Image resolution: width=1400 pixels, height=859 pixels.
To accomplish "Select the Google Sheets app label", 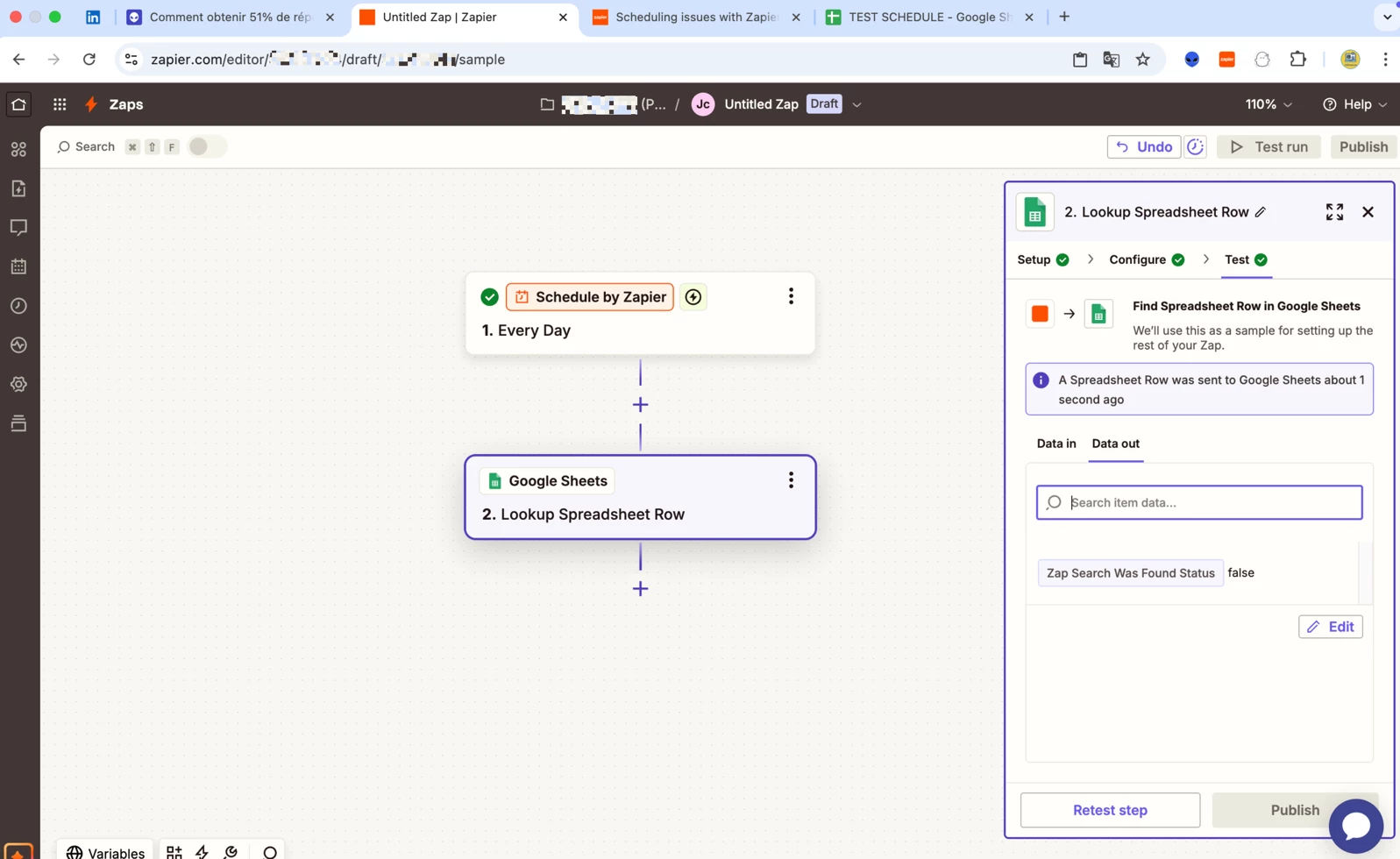I will [x=547, y=480].
